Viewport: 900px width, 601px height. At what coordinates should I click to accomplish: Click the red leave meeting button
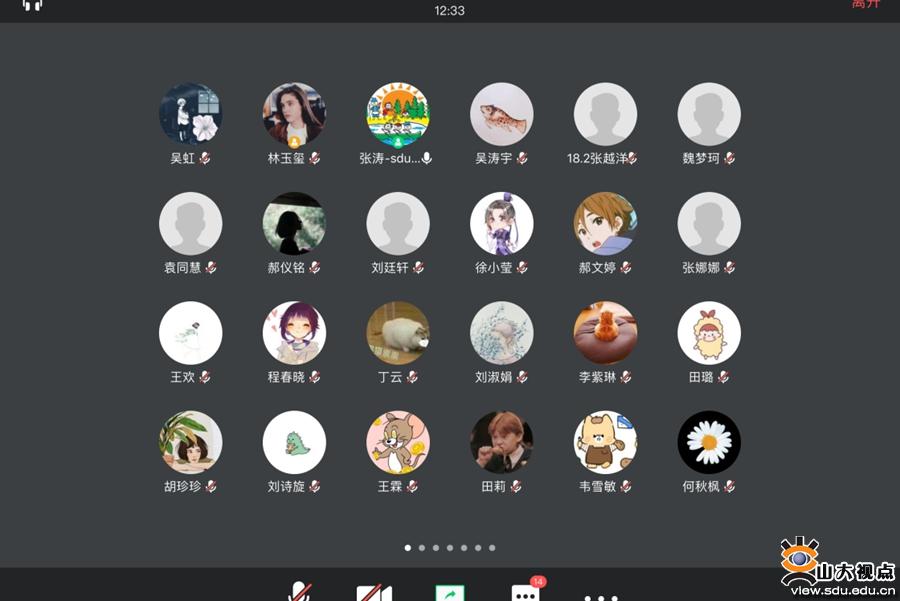click(x=866, y=4)
